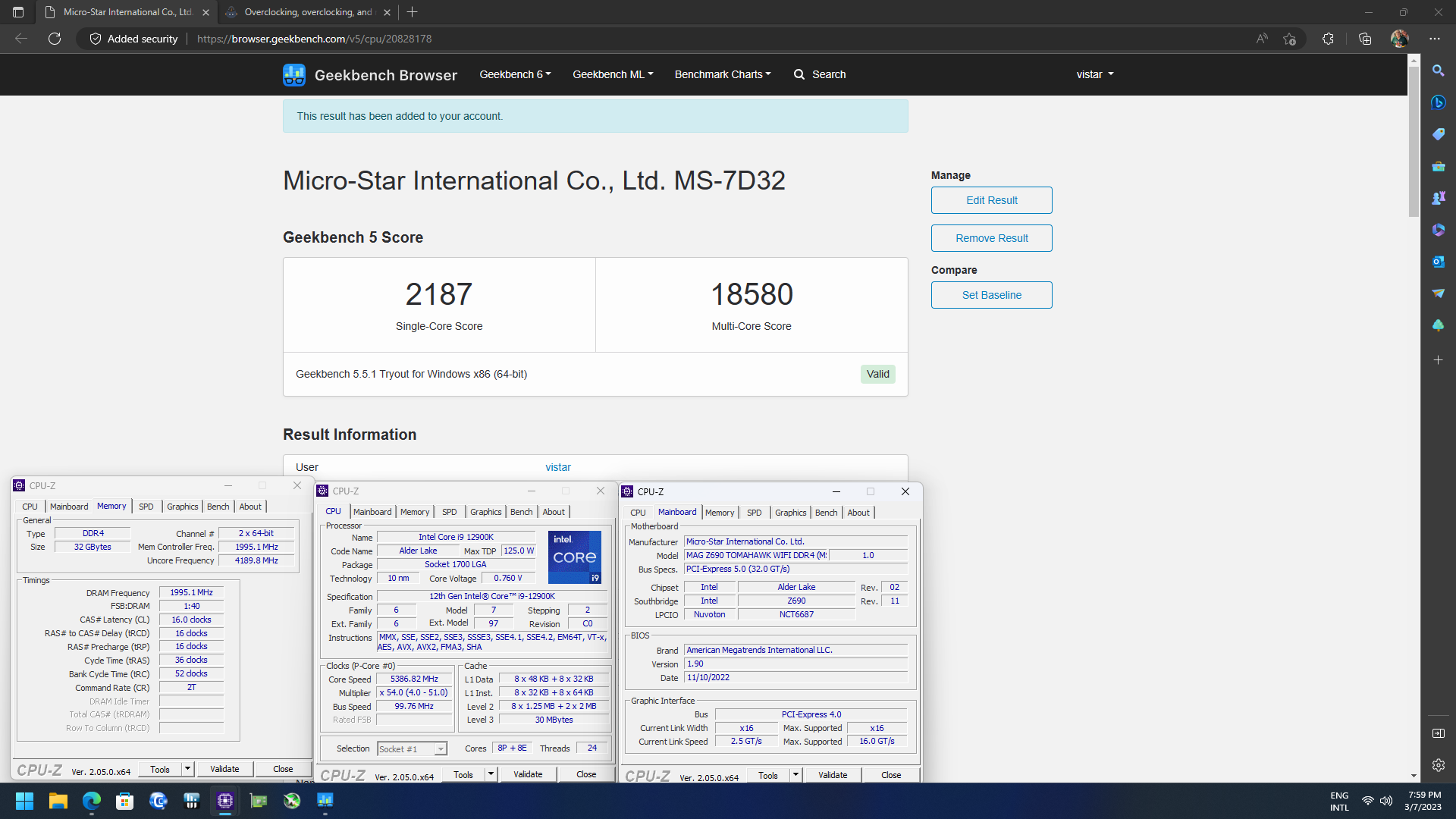Switch to SPD tab in Memory CPU-Z window

click(x=146, y=507)
